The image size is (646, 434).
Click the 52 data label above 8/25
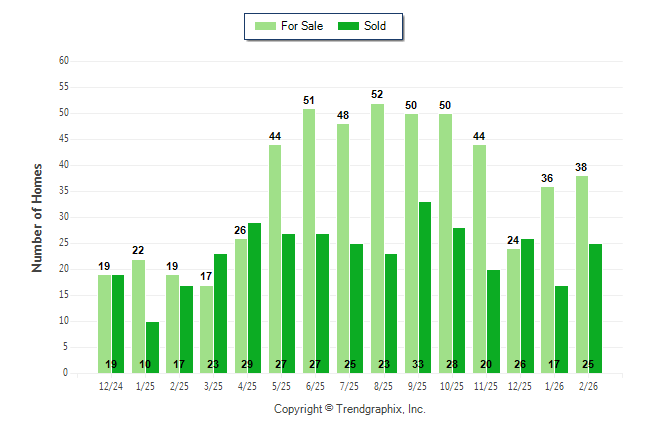[377, 94]
